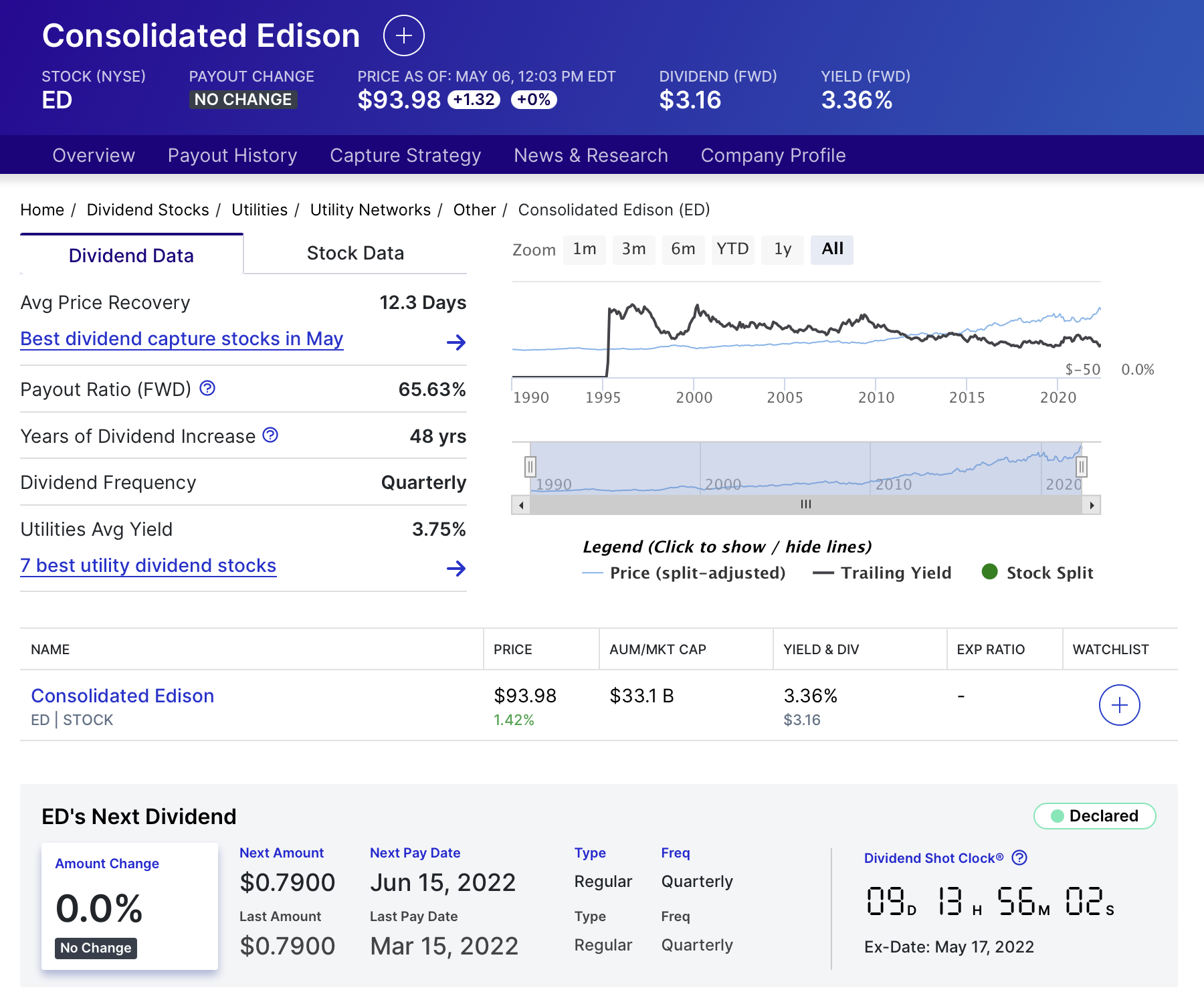Click PRICE column header

click(513, 650)
